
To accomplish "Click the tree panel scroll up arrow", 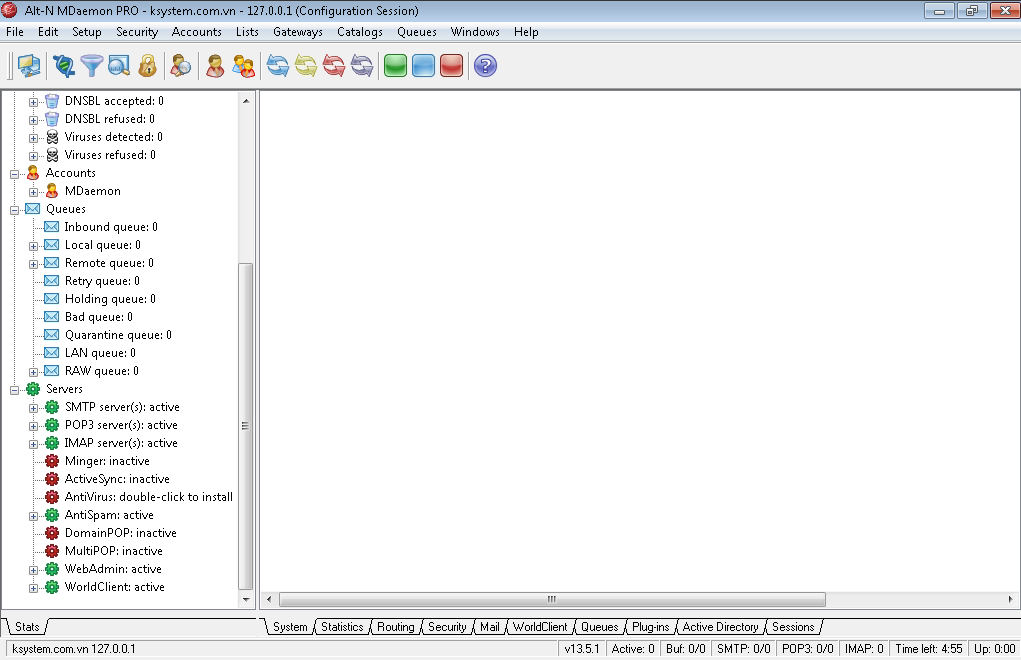I will click(245, 101).
